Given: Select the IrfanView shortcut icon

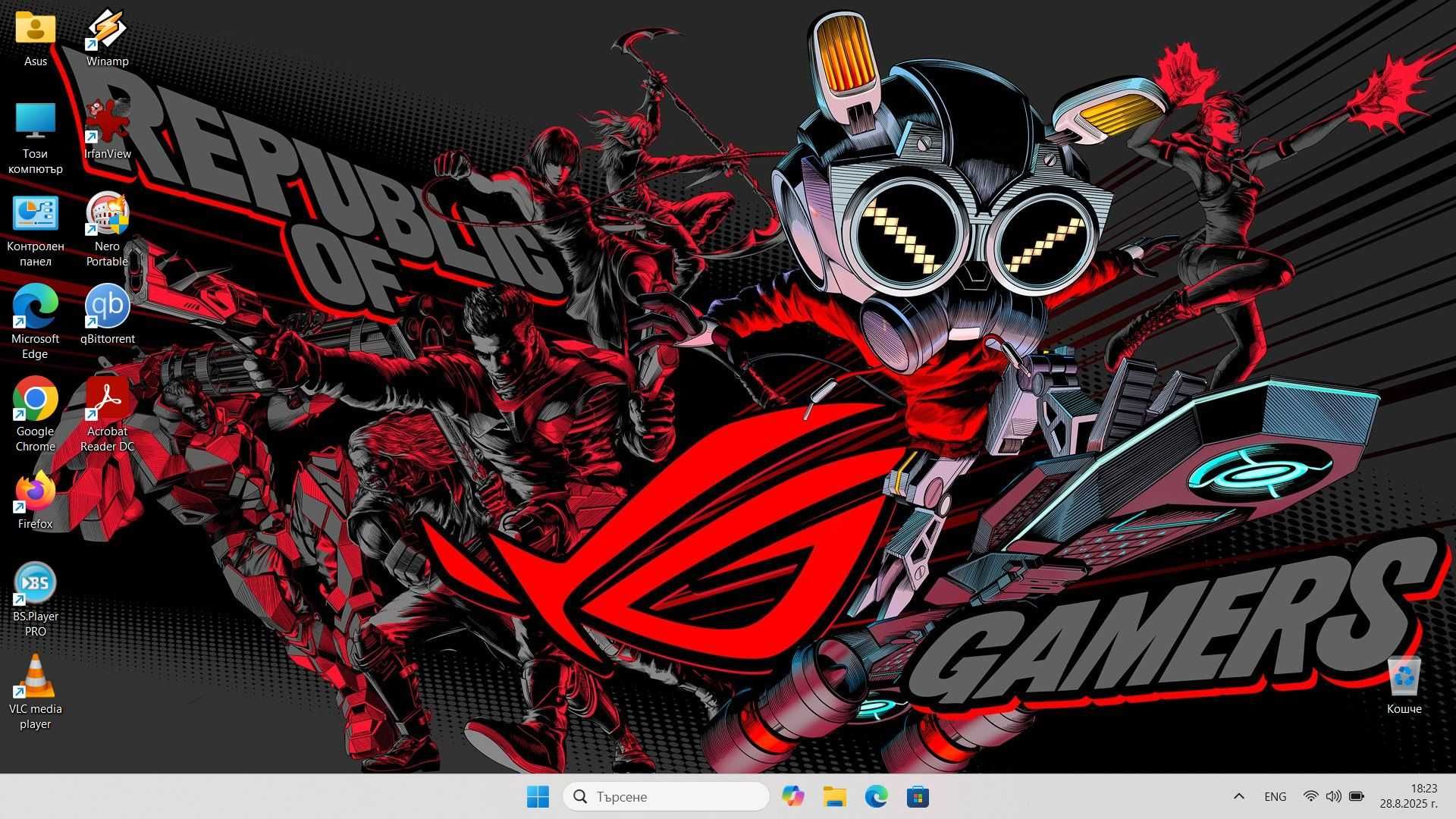Looking at the screenshot, I should [107, 130].
